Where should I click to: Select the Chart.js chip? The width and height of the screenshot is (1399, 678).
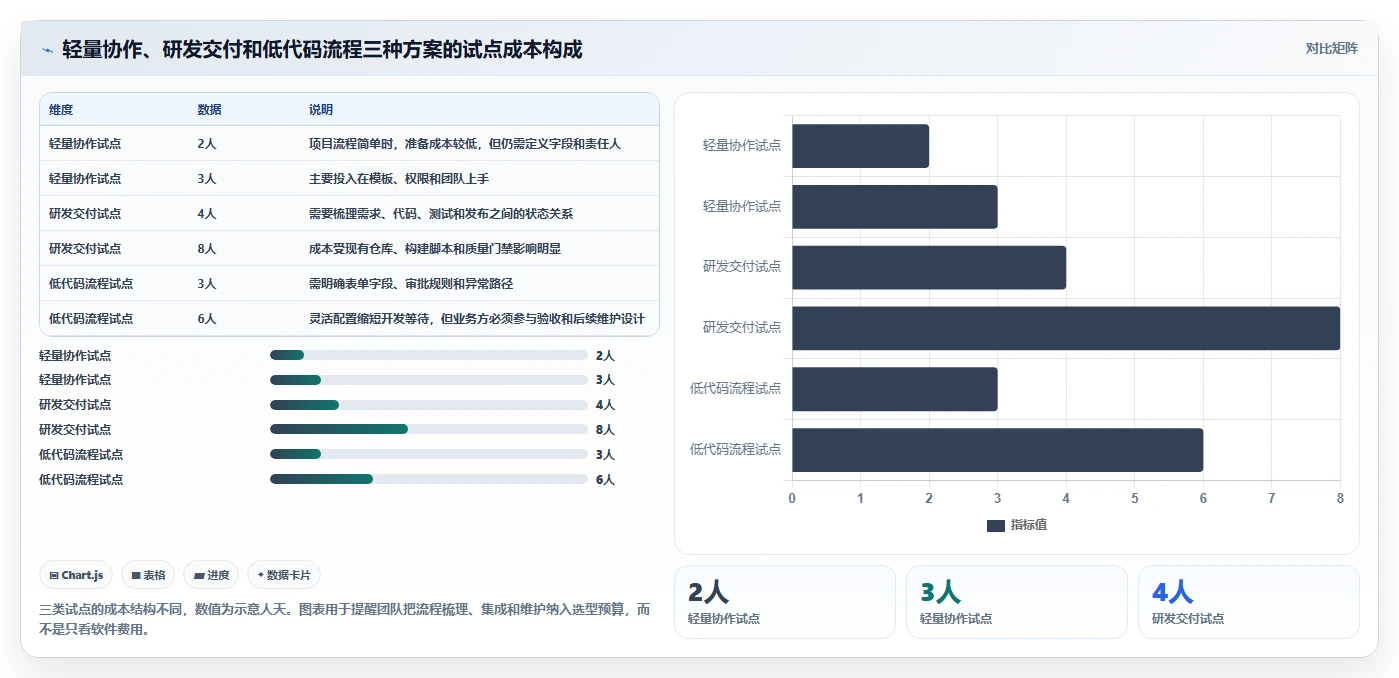[76, 575]
